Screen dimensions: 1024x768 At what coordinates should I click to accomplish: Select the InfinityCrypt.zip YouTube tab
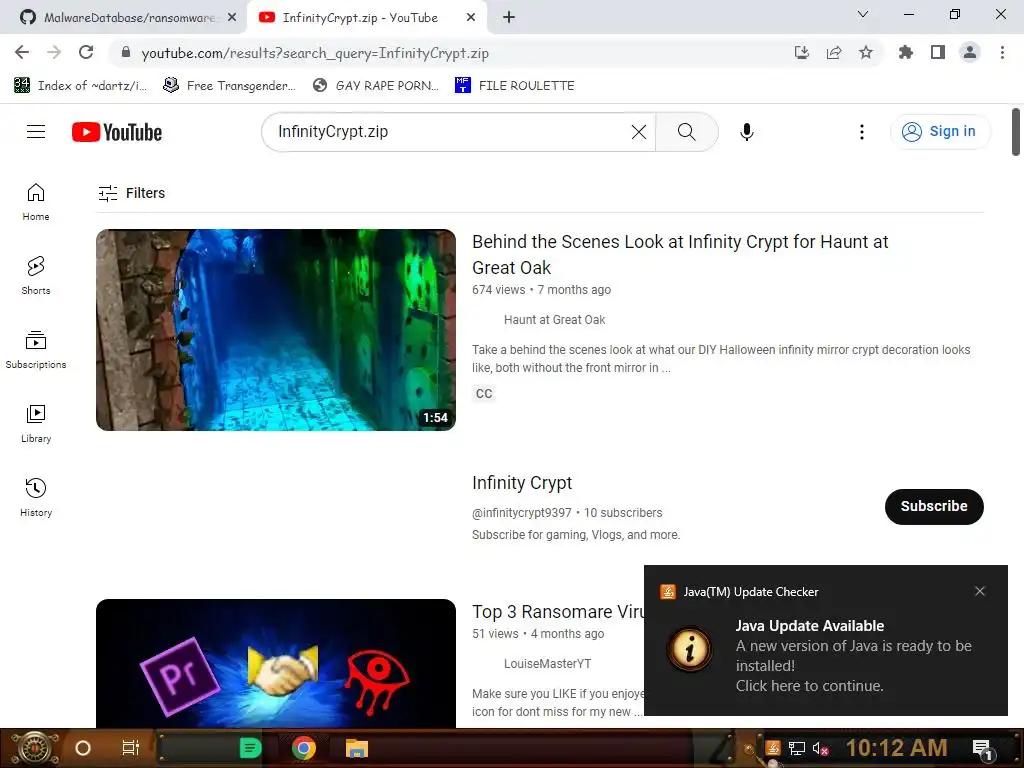pos(359,18)
